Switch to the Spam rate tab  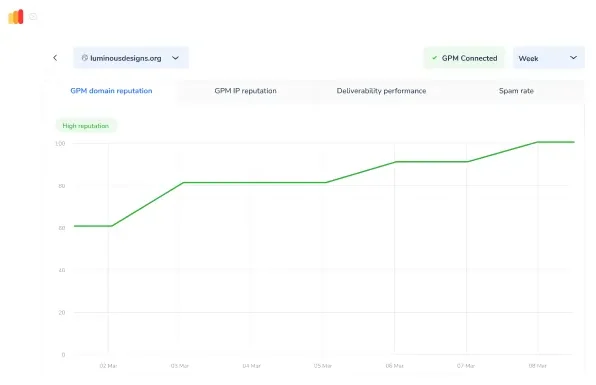tap(516, 91)
